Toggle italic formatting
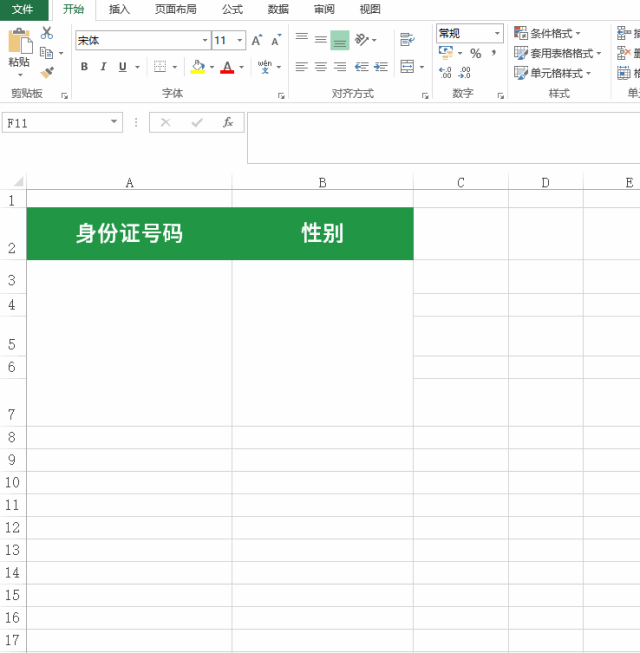This screenshot has width=640, height=653. click(103, 67)
